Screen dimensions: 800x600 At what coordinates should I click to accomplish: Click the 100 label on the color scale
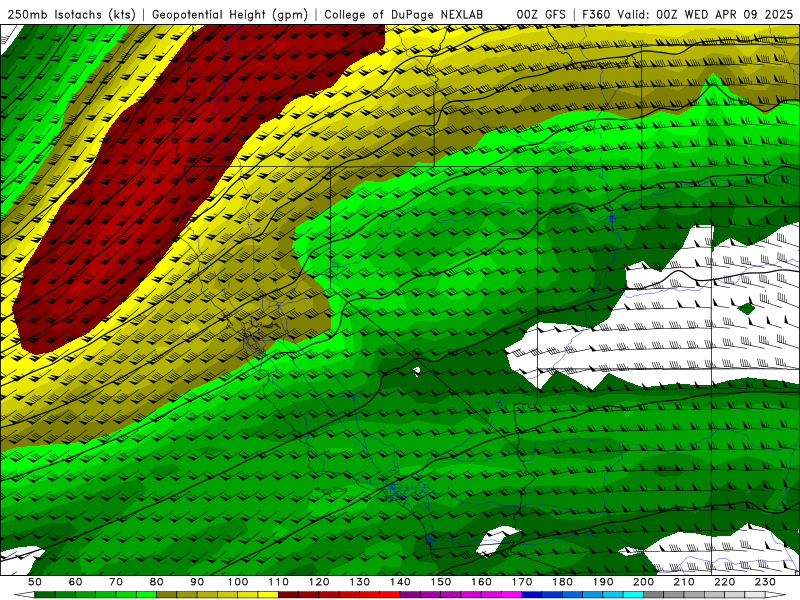[238, 582]
